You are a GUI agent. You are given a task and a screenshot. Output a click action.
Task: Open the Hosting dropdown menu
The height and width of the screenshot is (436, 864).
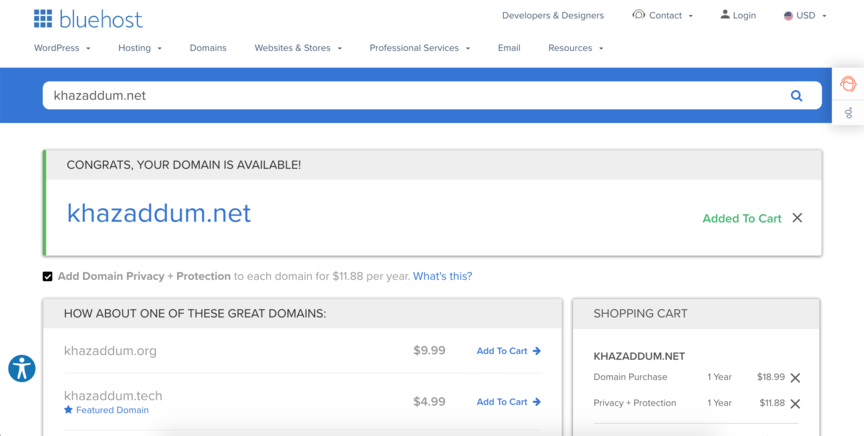click(x=139, y=48)
